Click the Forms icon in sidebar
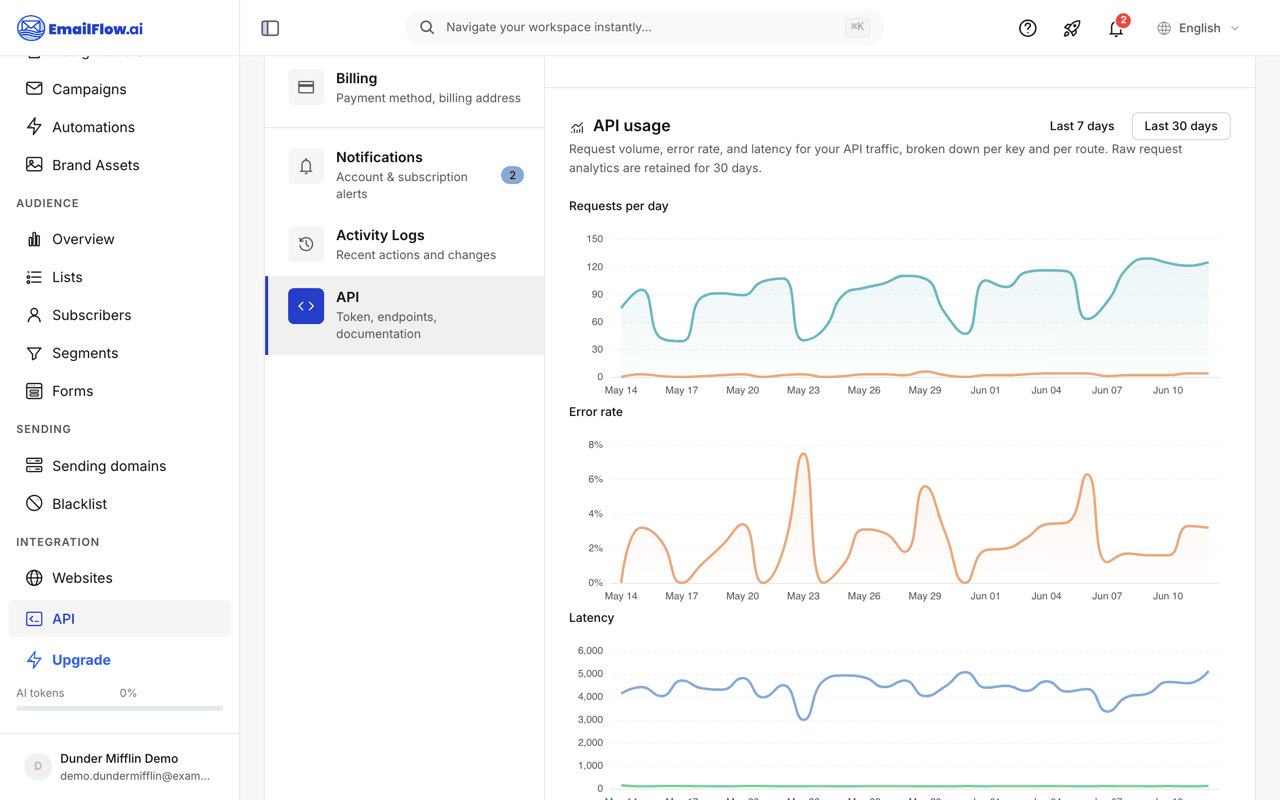The height and width of the screenshot is (800, 1280). [x=34, y=391]
